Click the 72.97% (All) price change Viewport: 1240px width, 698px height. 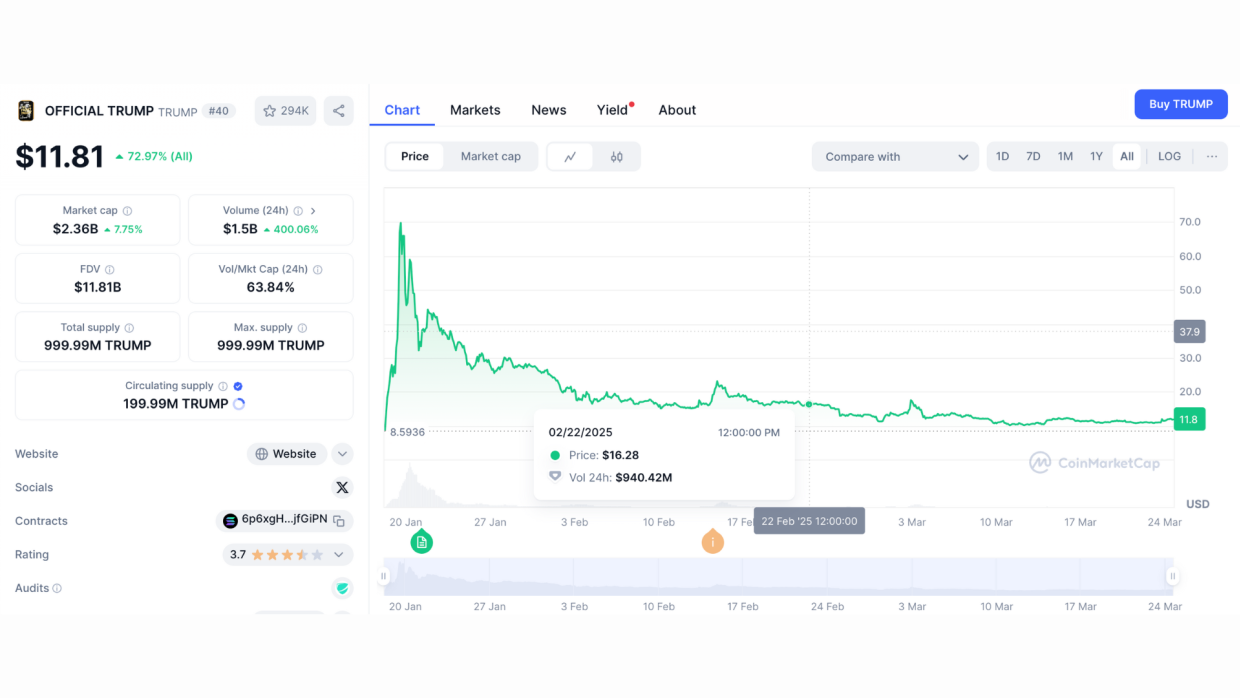pos(154,157)
